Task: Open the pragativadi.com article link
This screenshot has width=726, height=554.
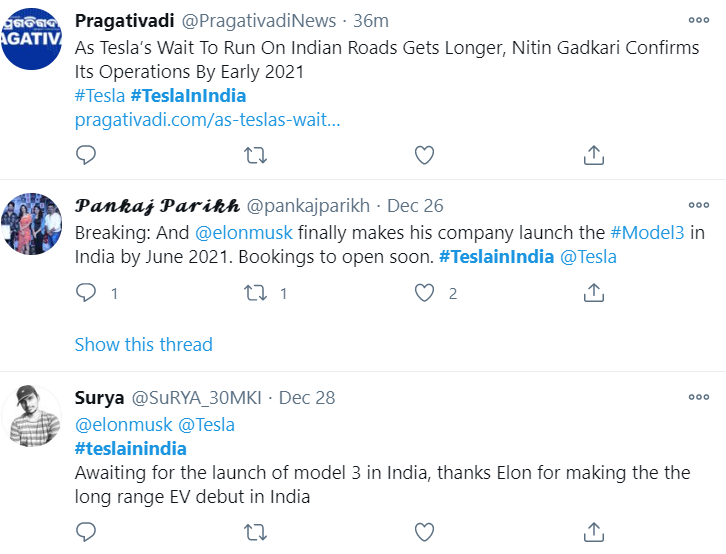Action: 207,120
